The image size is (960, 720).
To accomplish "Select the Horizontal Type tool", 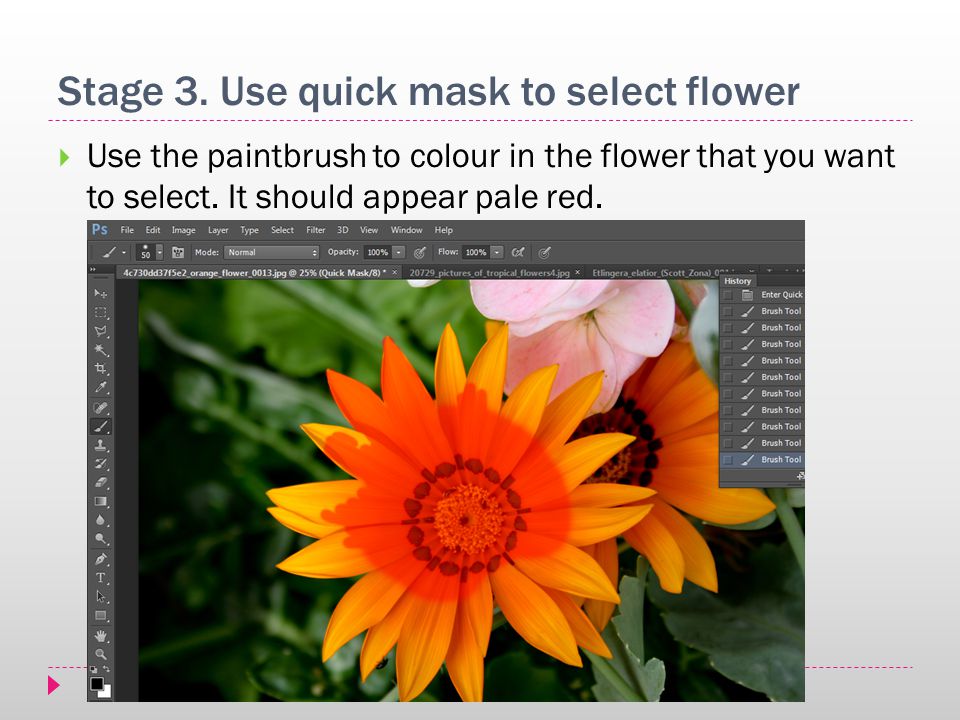I will 101,577.
